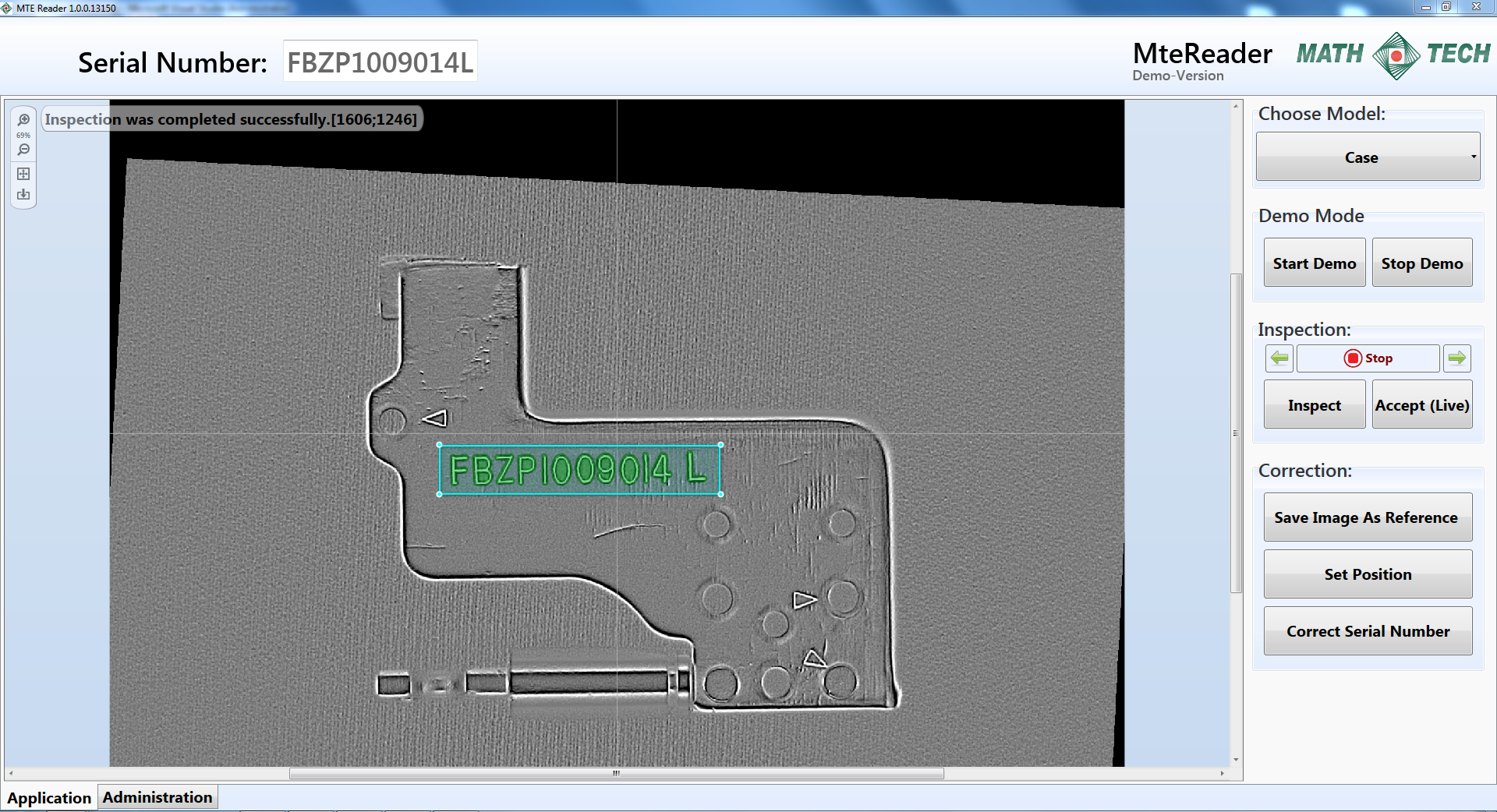The width and height of the screenshot is (1497, 812).
Task: Fit the image to the view
Action: click(23, 174)
